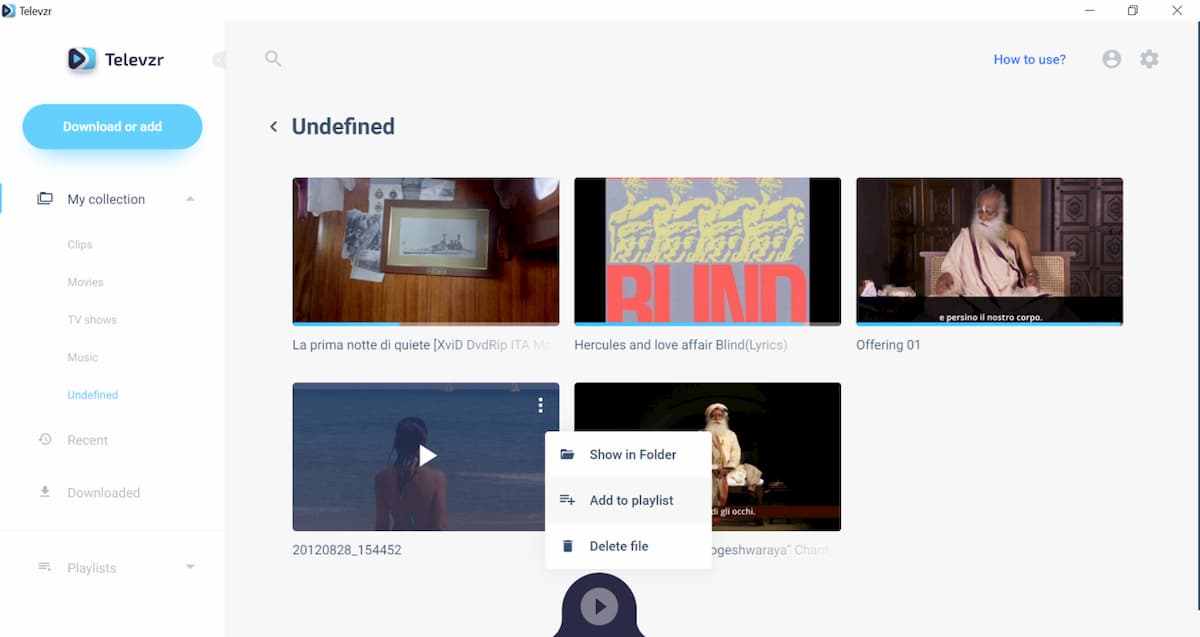Open the How to use? link

coord(1029,59)
